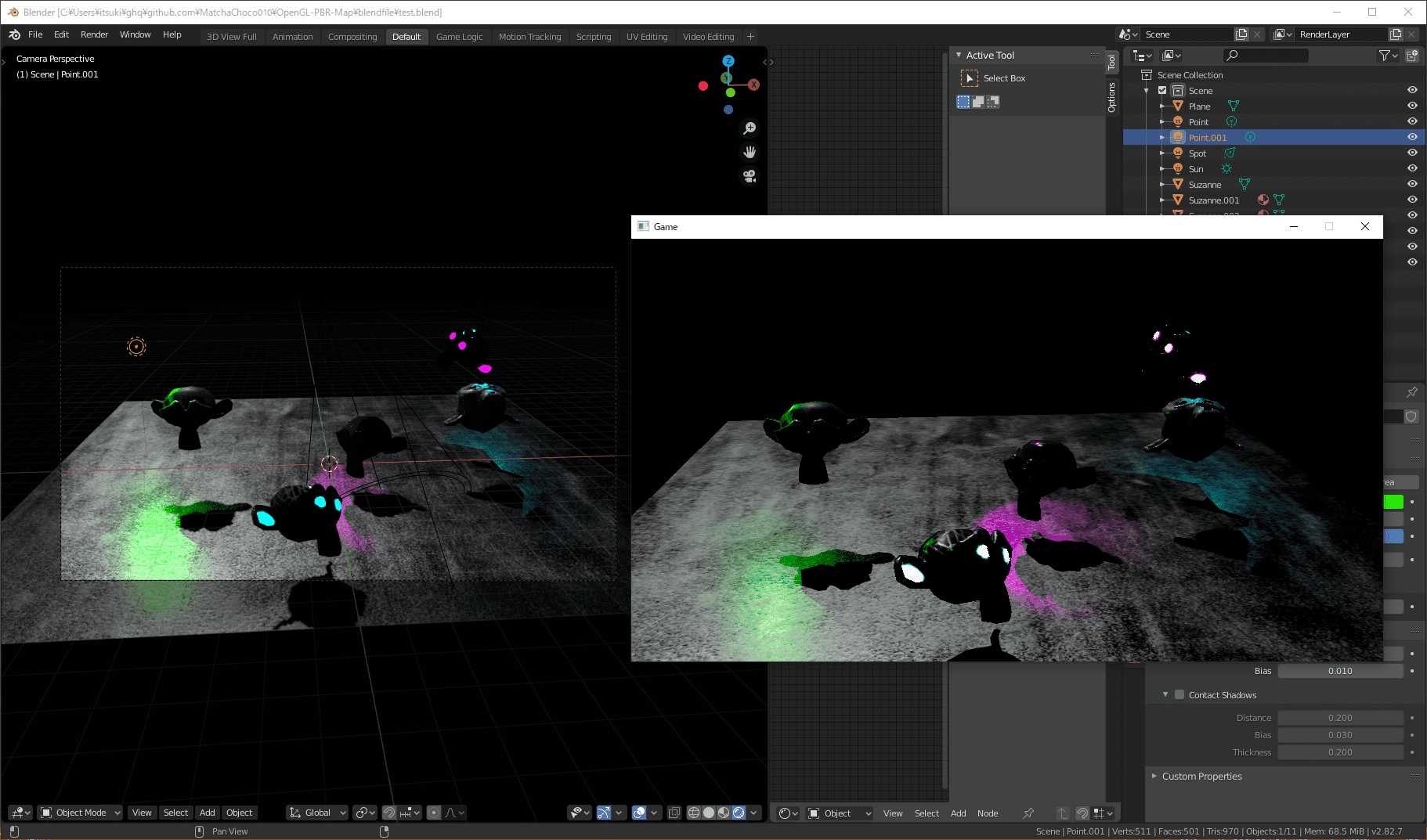Toggle camera view with the camera icon

click(x=750, y=176)
